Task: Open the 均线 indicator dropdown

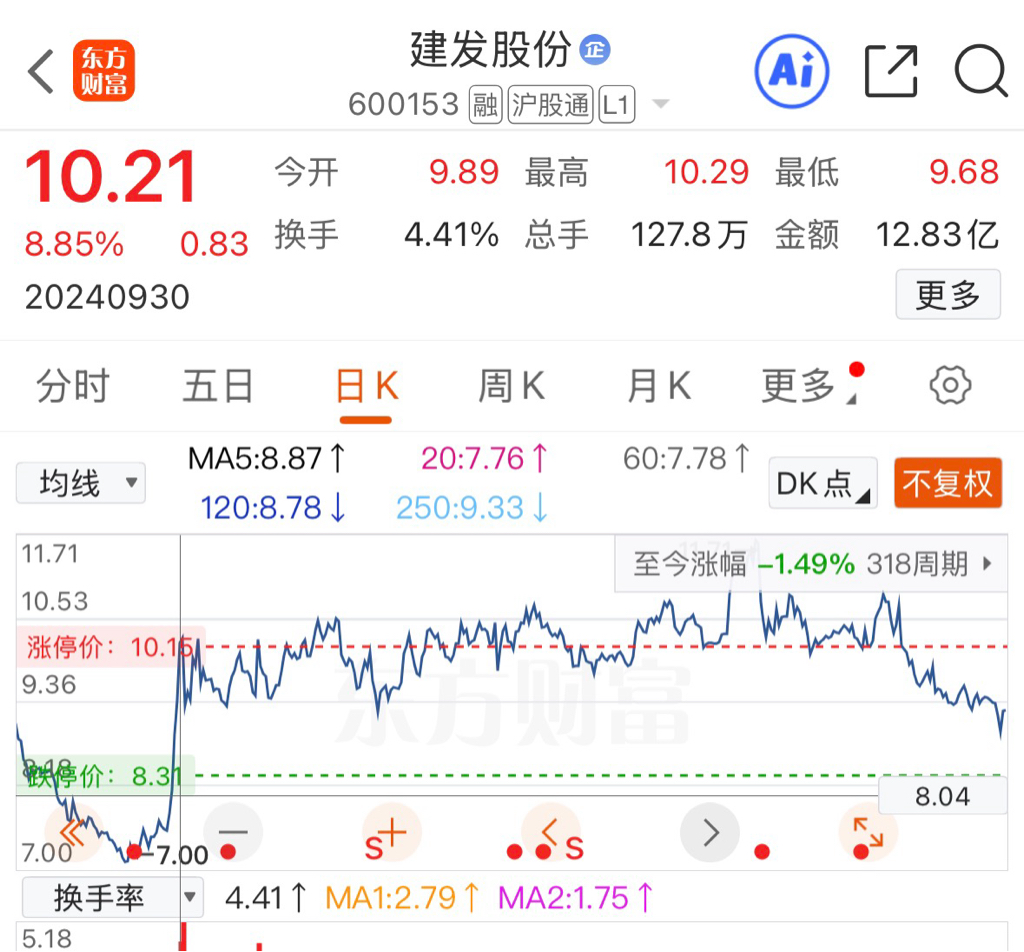Action: point(81,483)
